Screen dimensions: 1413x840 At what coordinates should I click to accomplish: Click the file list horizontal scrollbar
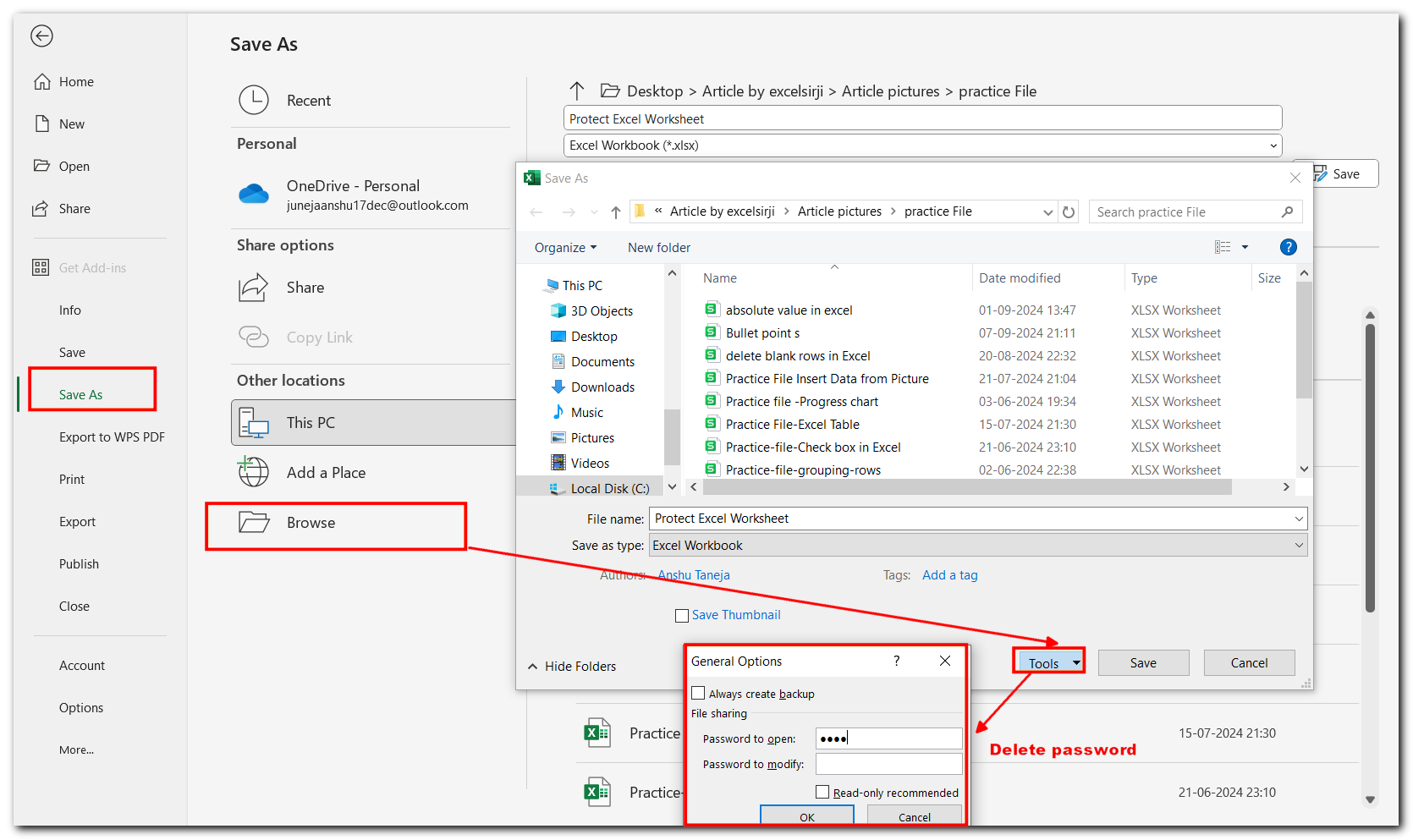(966, 487)
